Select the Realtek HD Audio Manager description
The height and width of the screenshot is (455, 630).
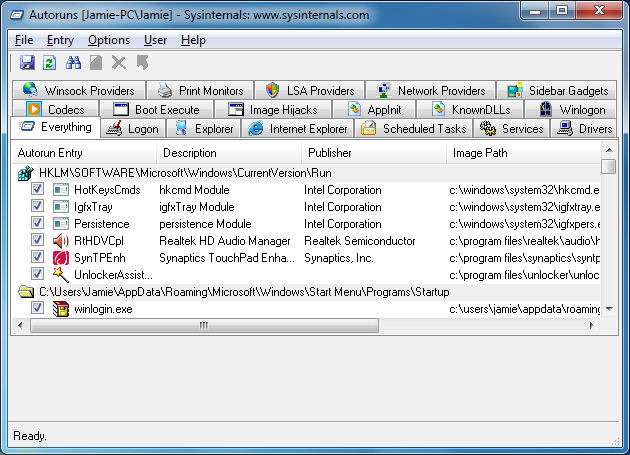click(225, 241)
